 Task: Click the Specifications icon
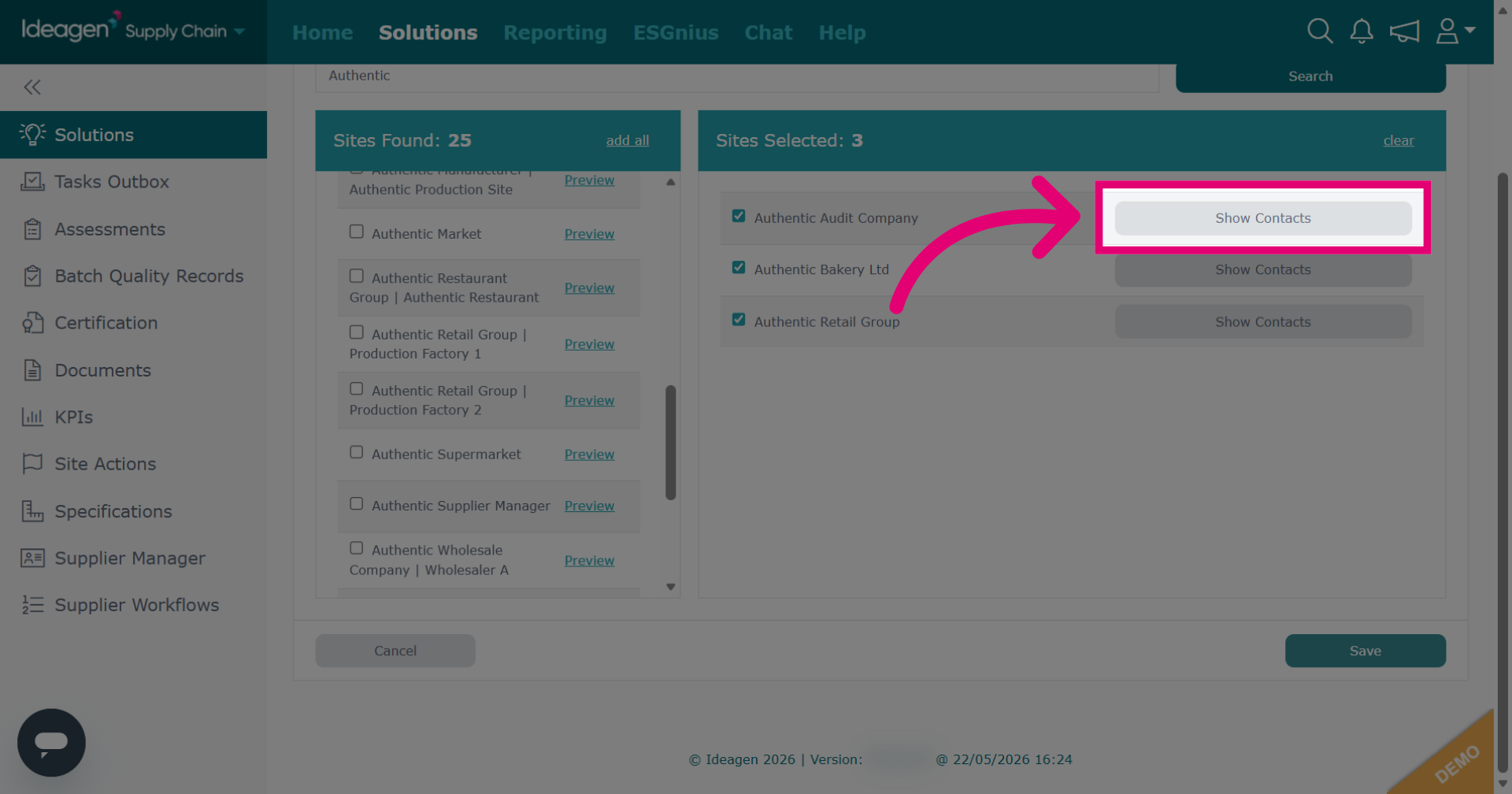tap(32, 511)
